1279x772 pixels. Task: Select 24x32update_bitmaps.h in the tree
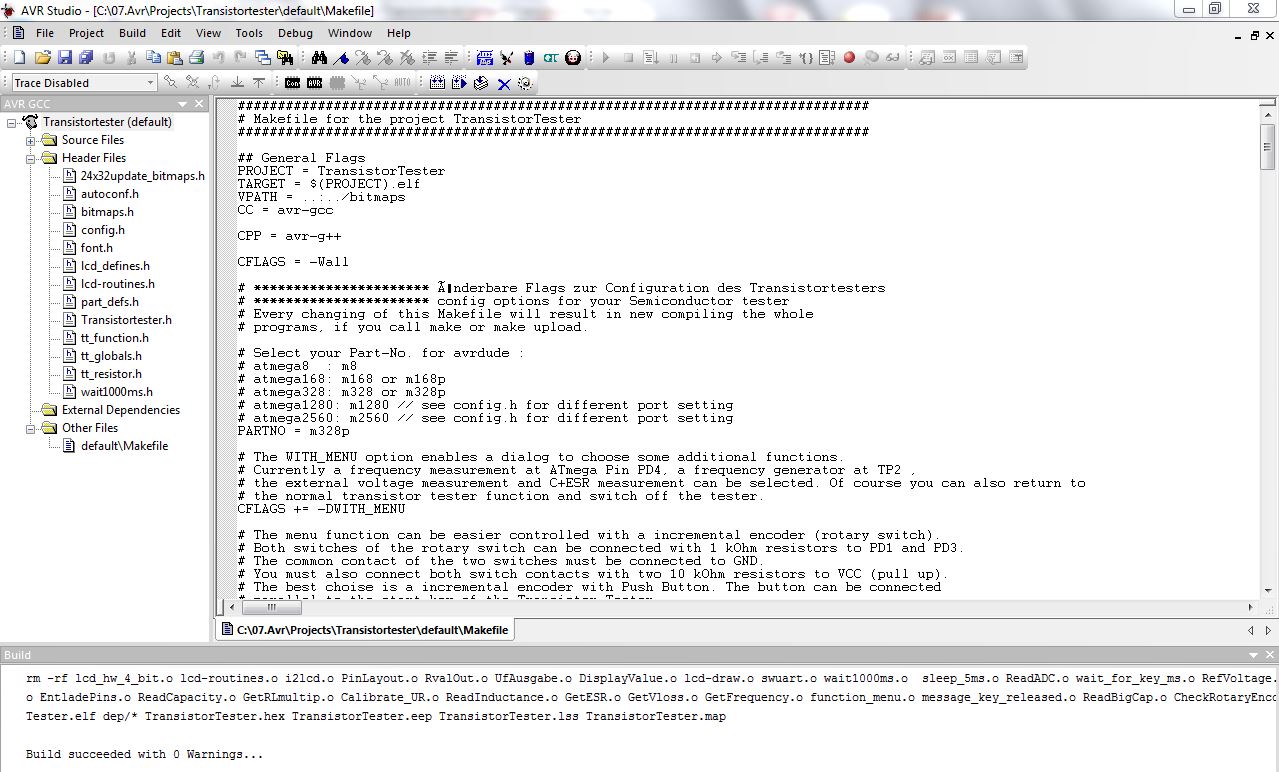142,176
